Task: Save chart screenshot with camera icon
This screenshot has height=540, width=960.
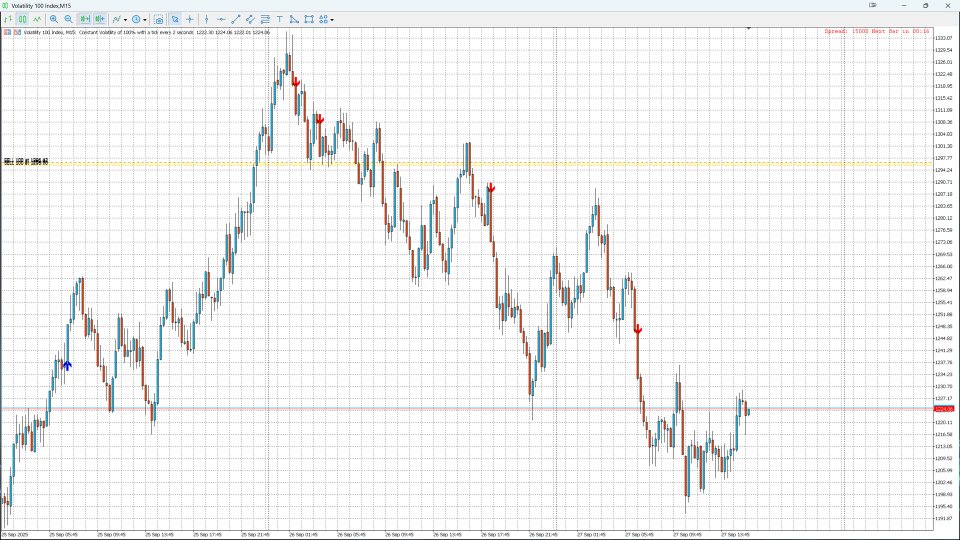Action: click(159, 19)
